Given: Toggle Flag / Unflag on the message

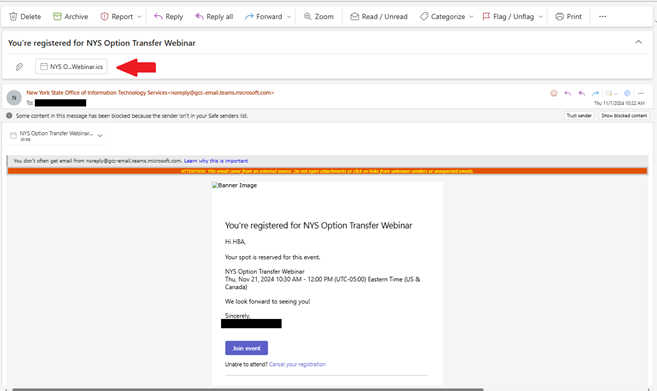Looking at the screenshot, I should tap(508, 17).
